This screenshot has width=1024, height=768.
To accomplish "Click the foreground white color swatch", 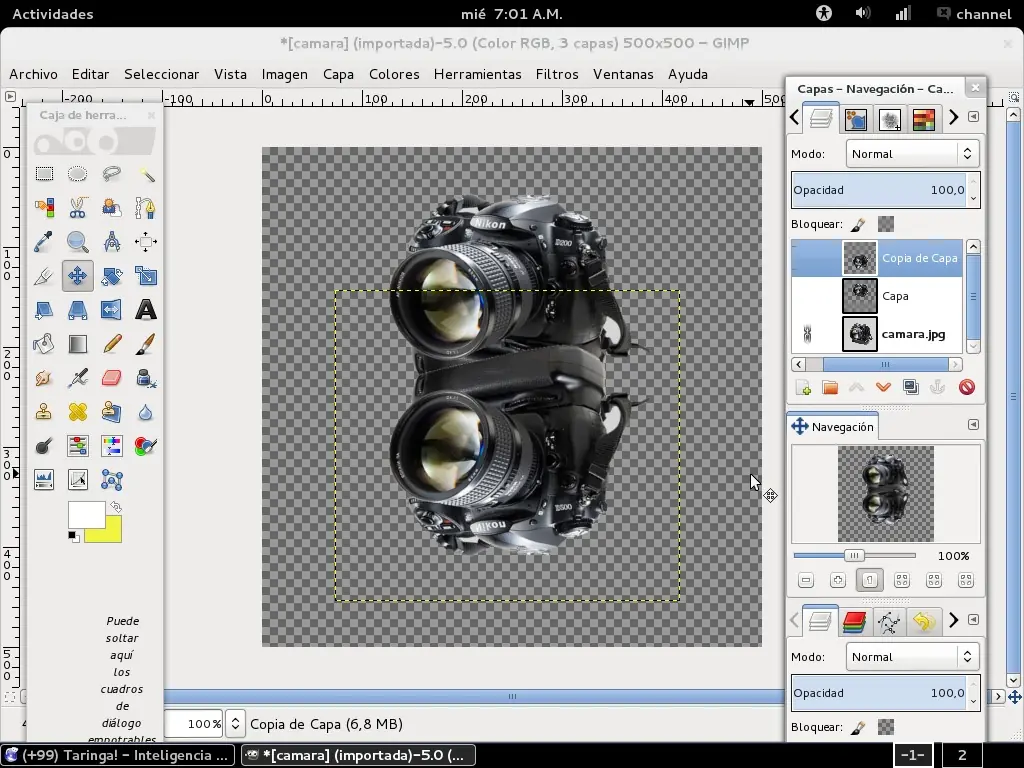I will click(x=86, y=514).
